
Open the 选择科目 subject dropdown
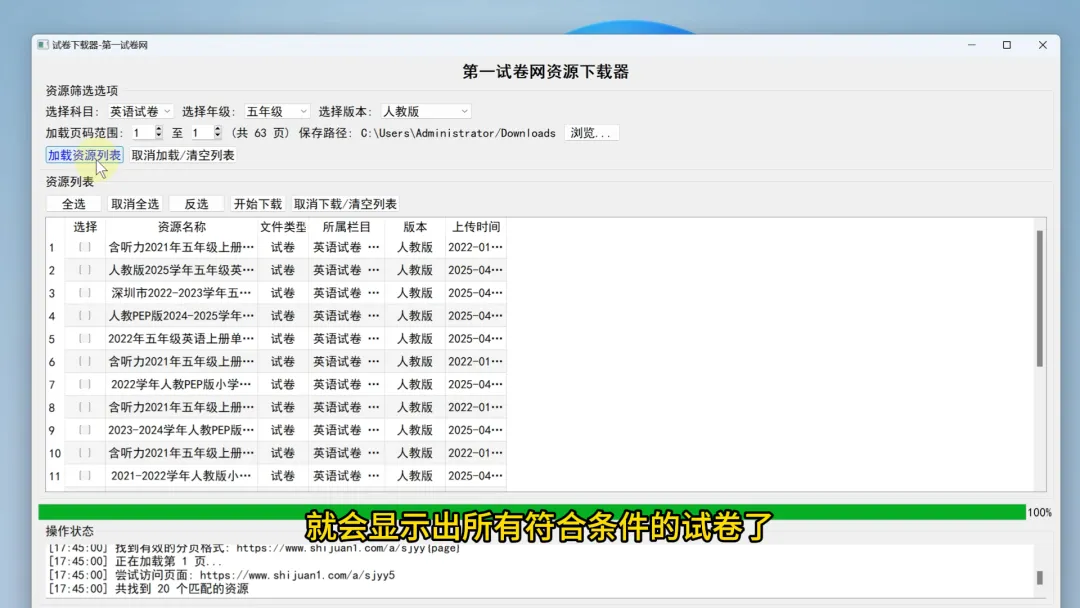coord(140,112)
